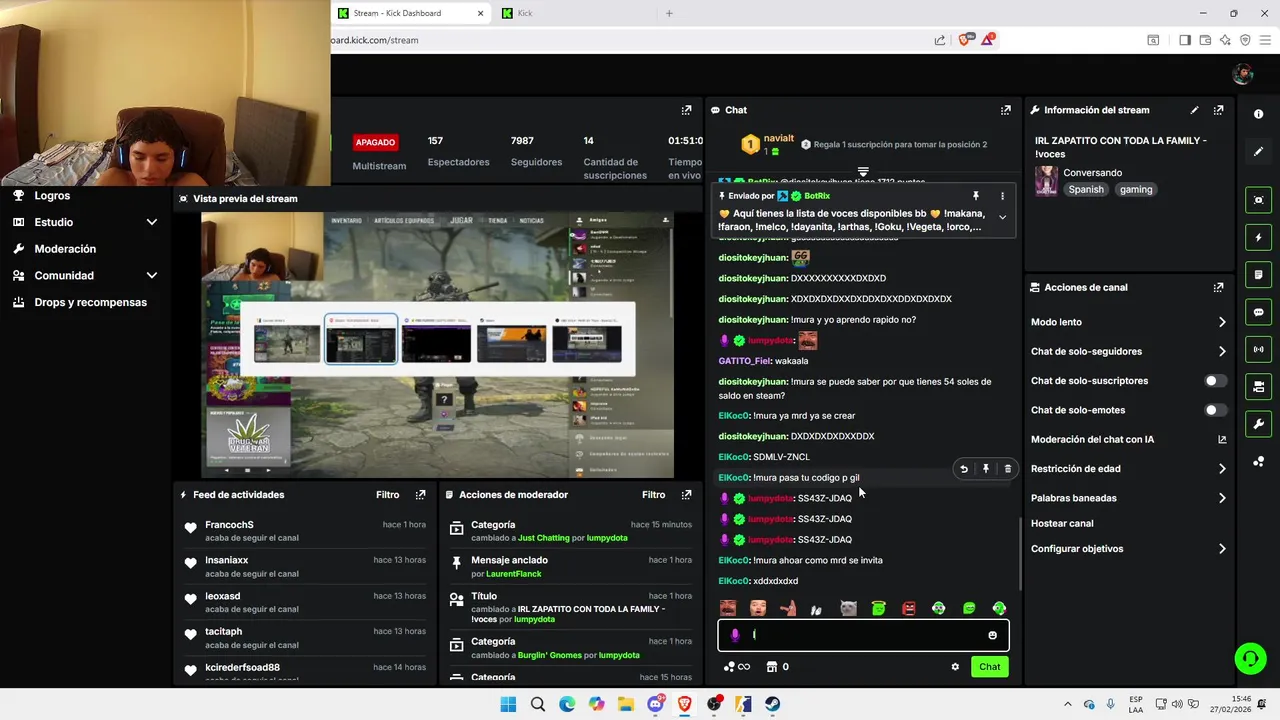Delete the hovered ElKoc0 message

[x=1007, y=469]
